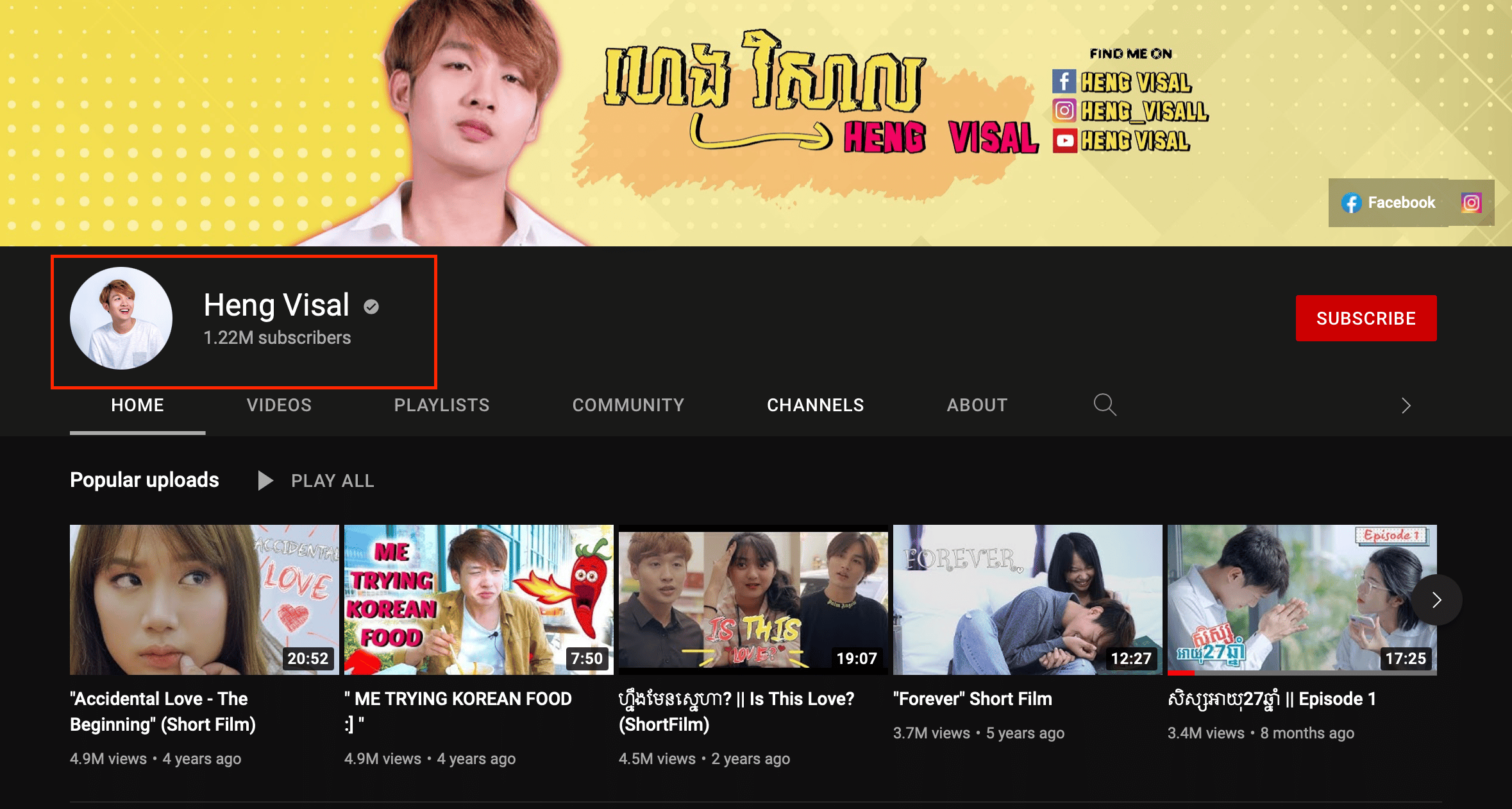This screenshot has height=809, width=1512.
Task: Open the Instagram icon link on banner
Action: click(x=1471, y=203)
